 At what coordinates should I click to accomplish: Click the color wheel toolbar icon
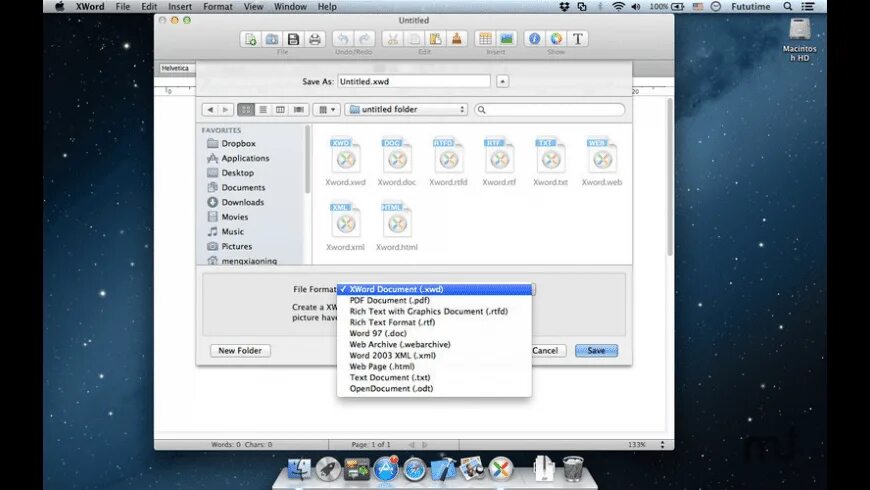(556, 39)
